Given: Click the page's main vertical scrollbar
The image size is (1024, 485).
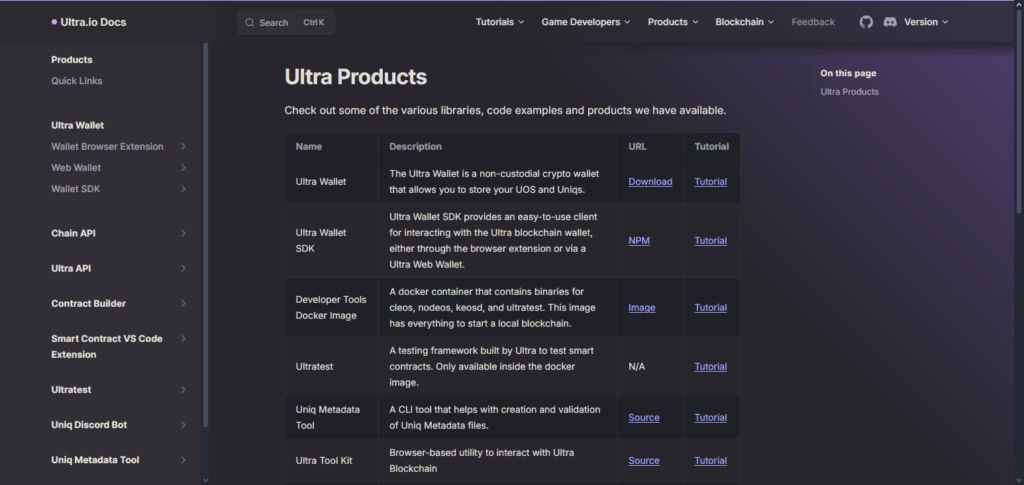Looking at the screenshot, I should pos(1019,111).
